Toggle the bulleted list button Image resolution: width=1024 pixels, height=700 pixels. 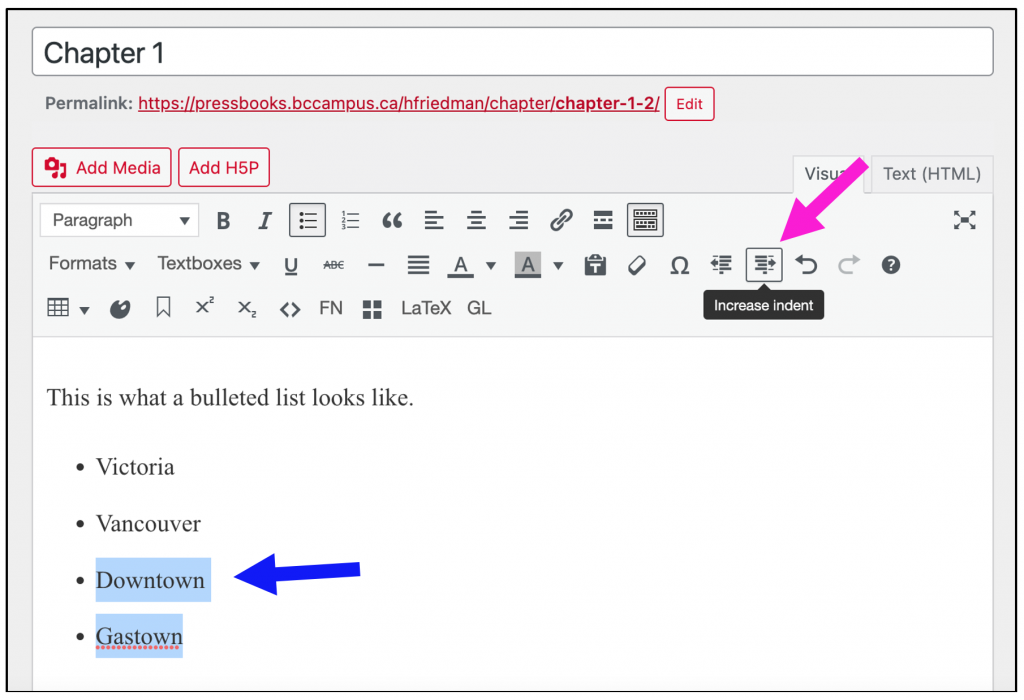pos(308,220)
